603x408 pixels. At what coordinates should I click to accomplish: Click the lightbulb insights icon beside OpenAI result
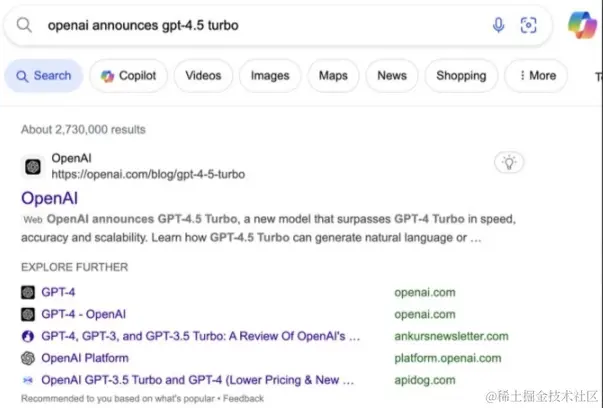point(509,162)
